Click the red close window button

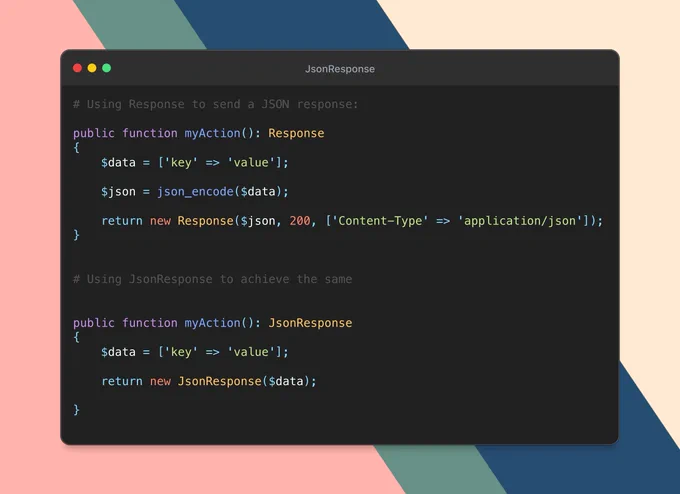pos(78,68)
